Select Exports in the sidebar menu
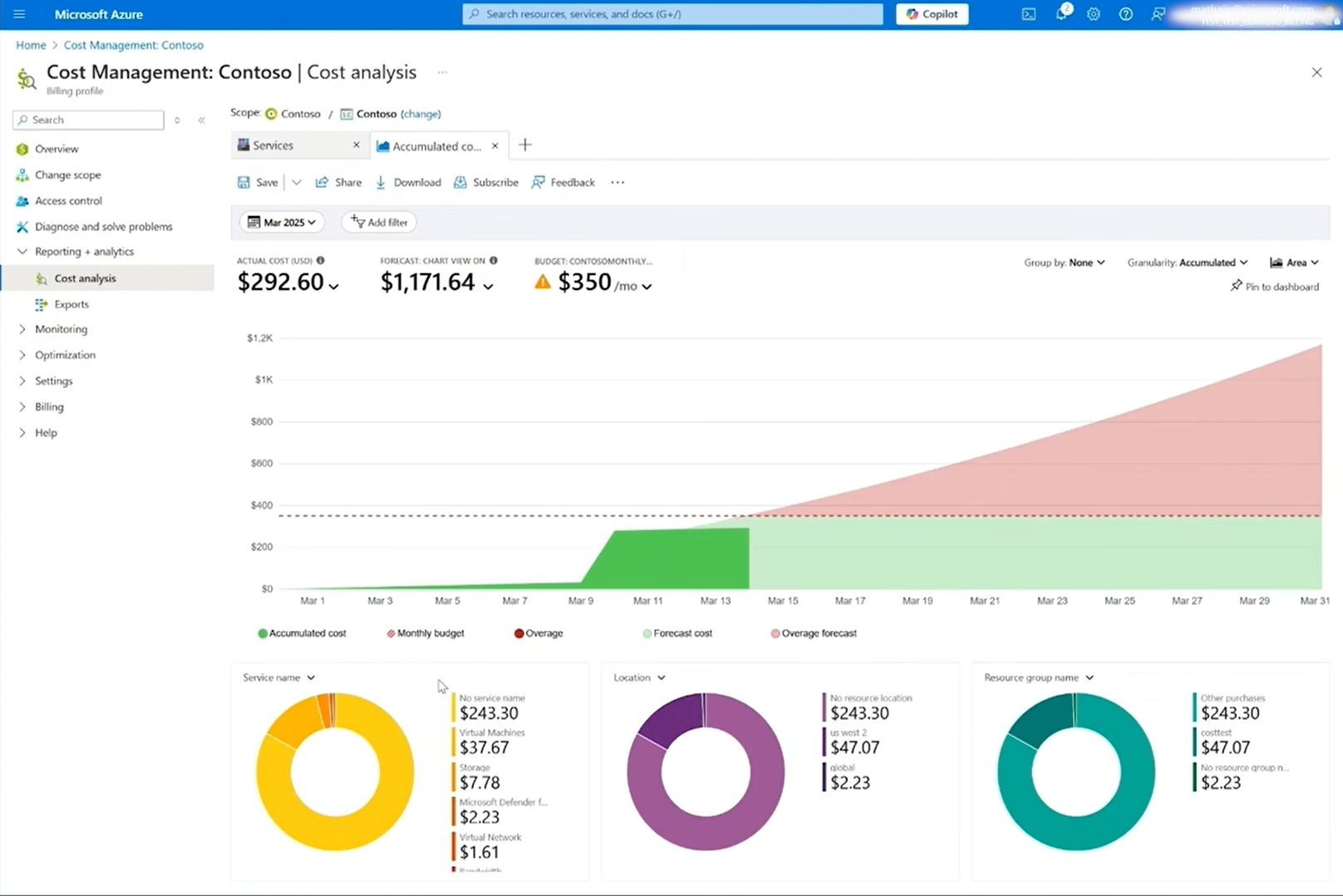This screenshot has width=1343, height=896. [71, 304]
